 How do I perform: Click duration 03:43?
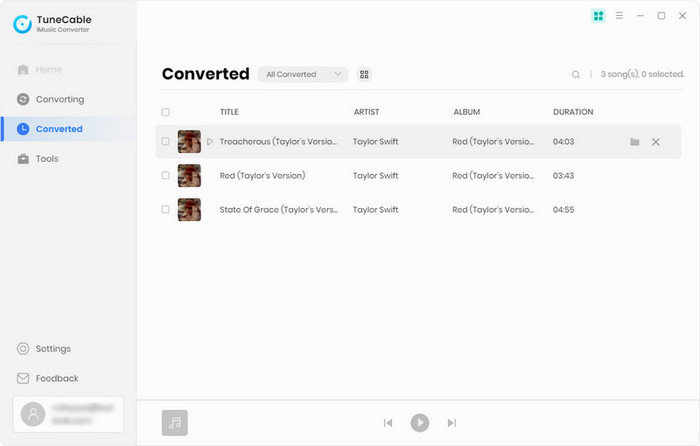(x=563, y=175)
